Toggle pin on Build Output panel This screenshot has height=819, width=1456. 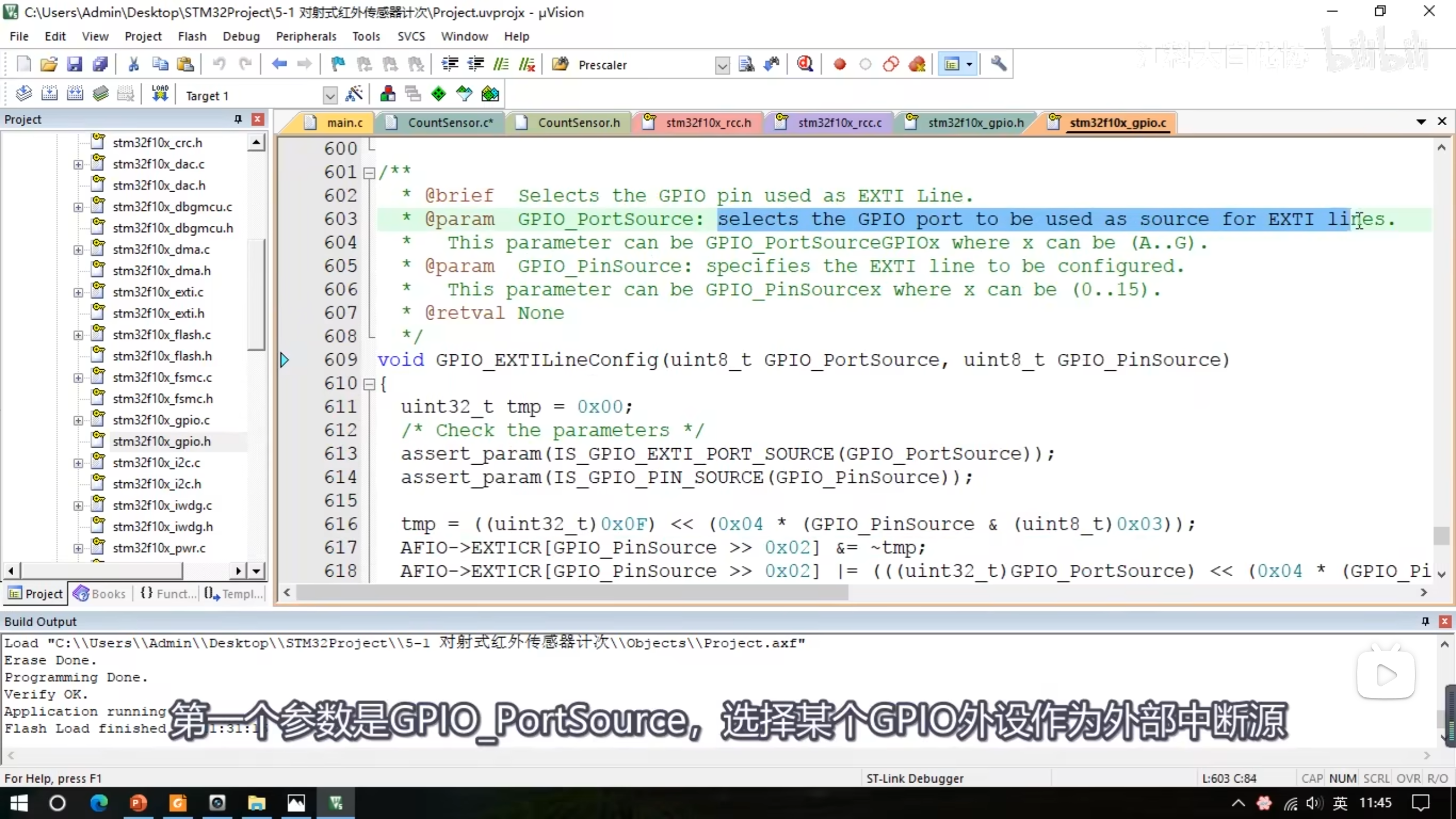pos(1425,621)
